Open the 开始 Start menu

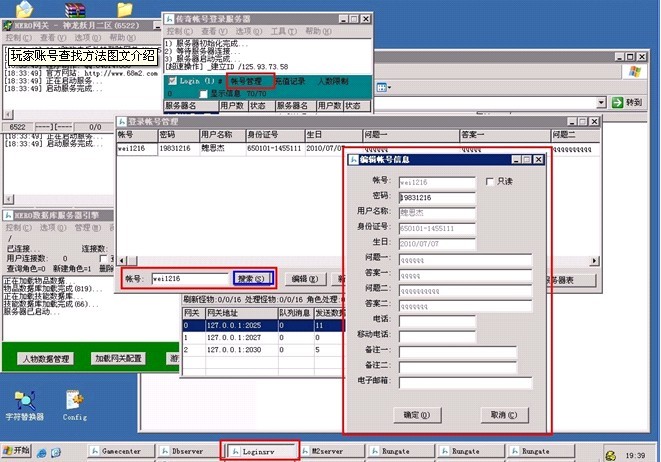coord(17,452)
